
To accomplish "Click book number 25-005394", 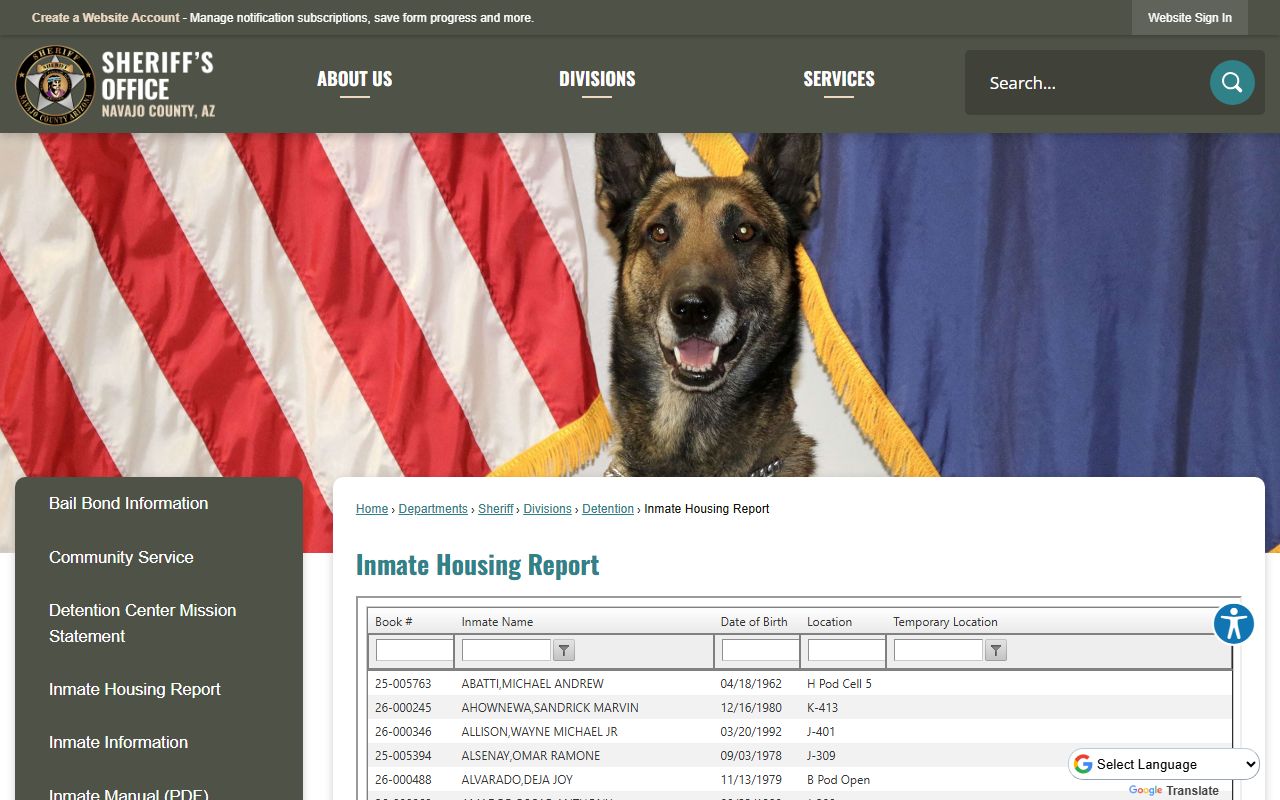I will pos(403,756).
